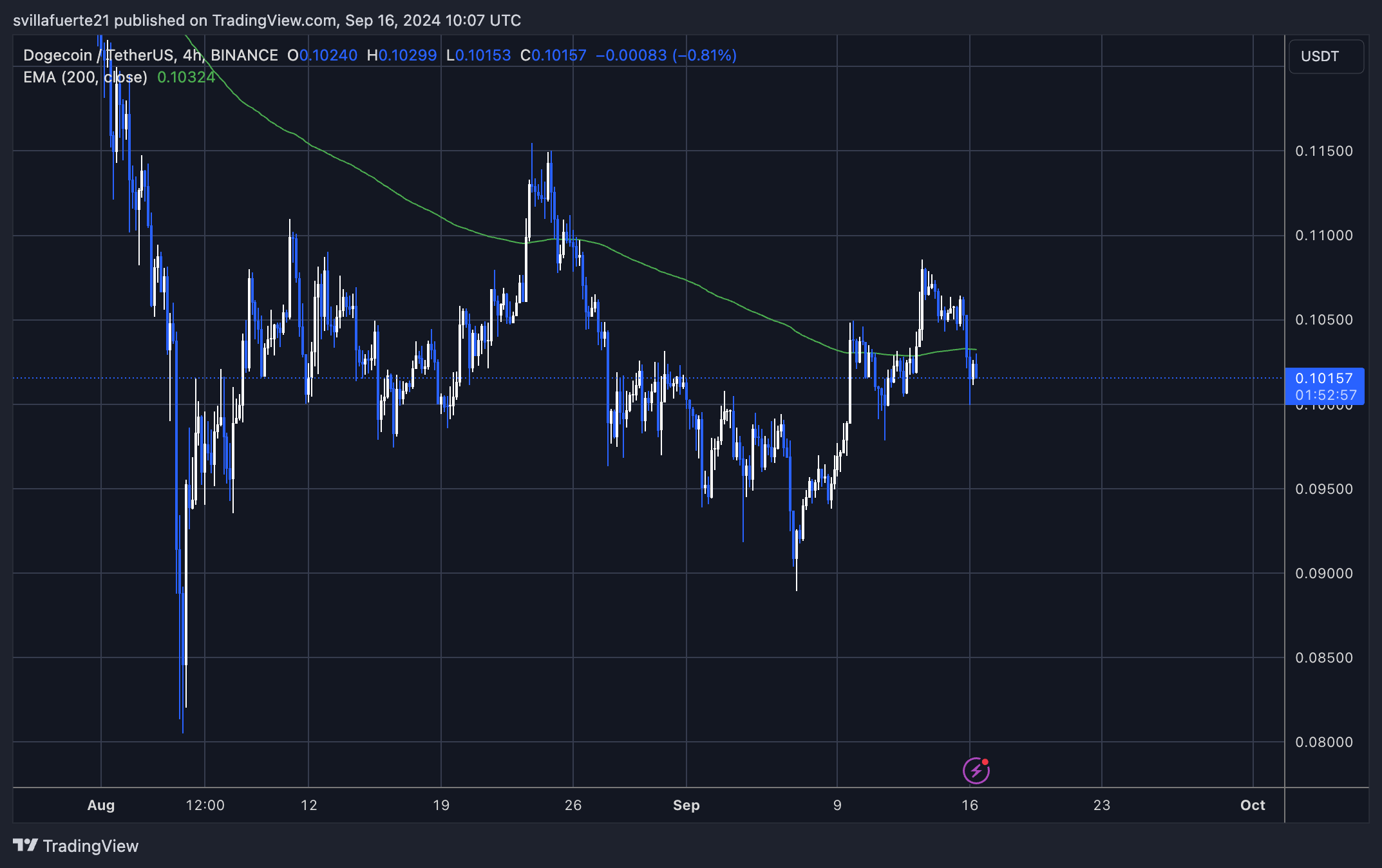The width and height of the screenshot is (1382, 868).
Task: Click the low value L0.10153
Action: pyautogui.click(x=478, y=55)
